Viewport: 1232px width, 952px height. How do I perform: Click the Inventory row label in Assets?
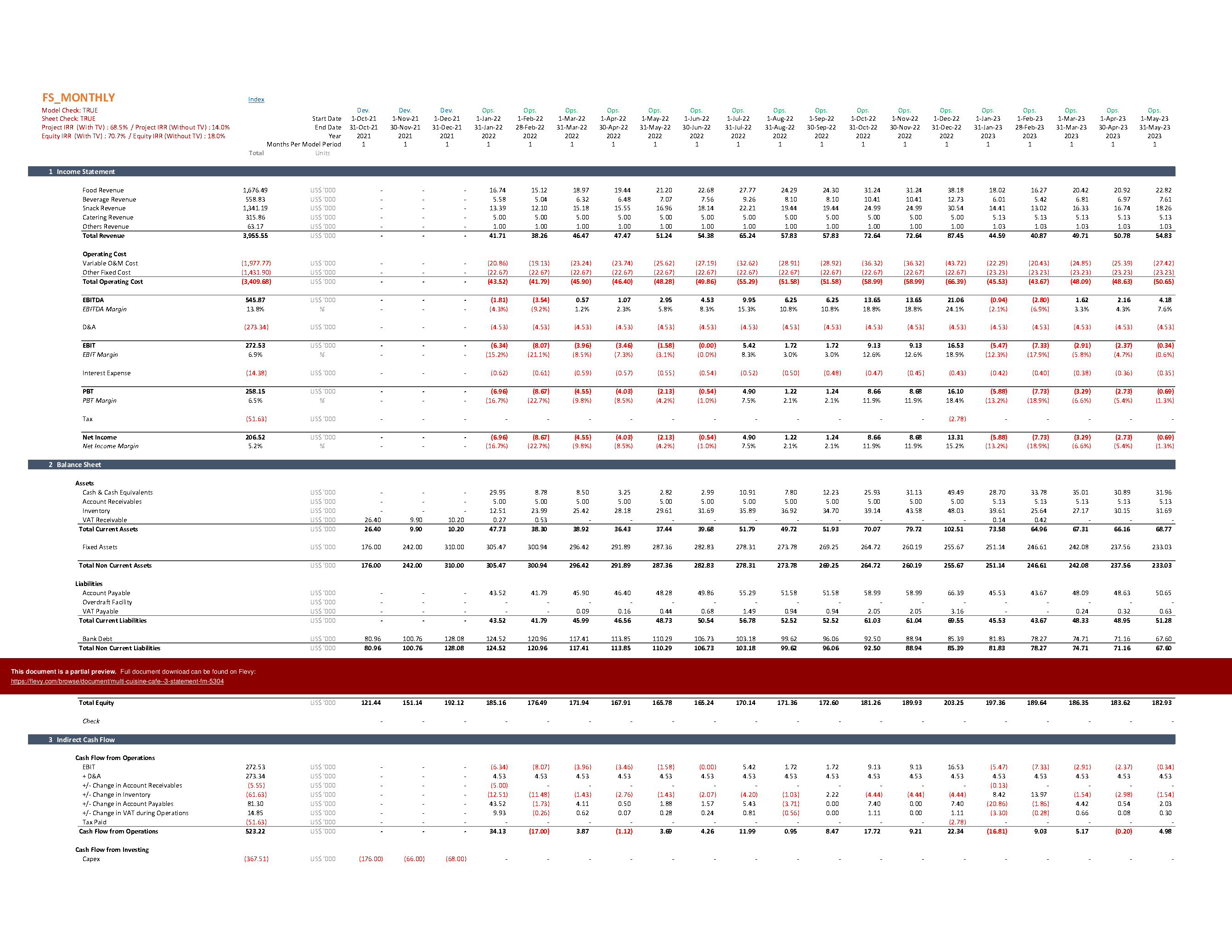pos(96,511)
